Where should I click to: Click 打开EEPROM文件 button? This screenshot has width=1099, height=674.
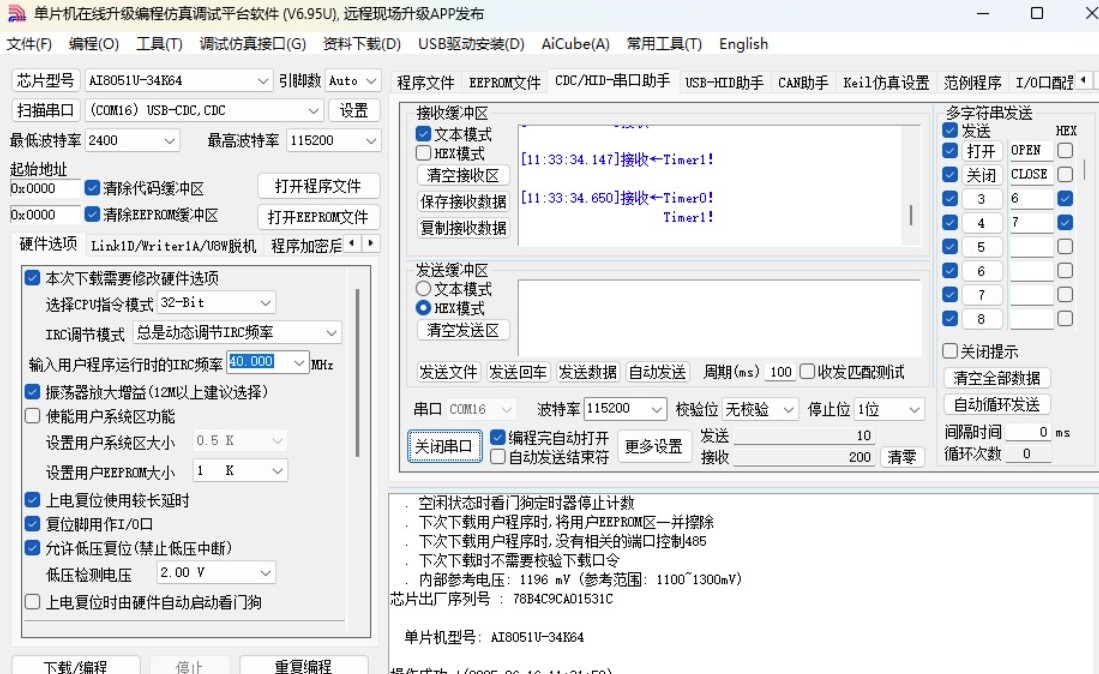(318, 217)
